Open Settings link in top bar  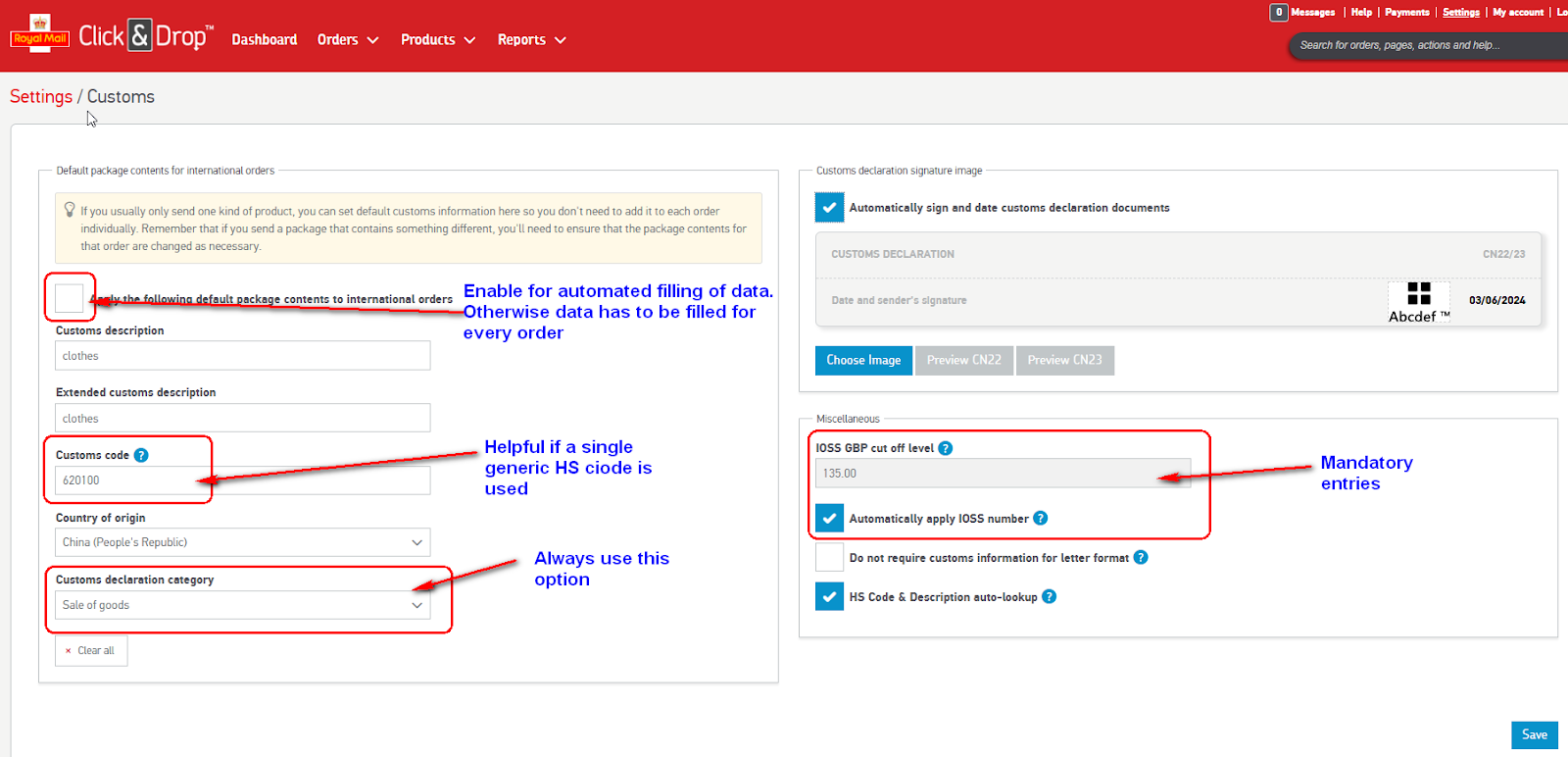coord(1461,12)
